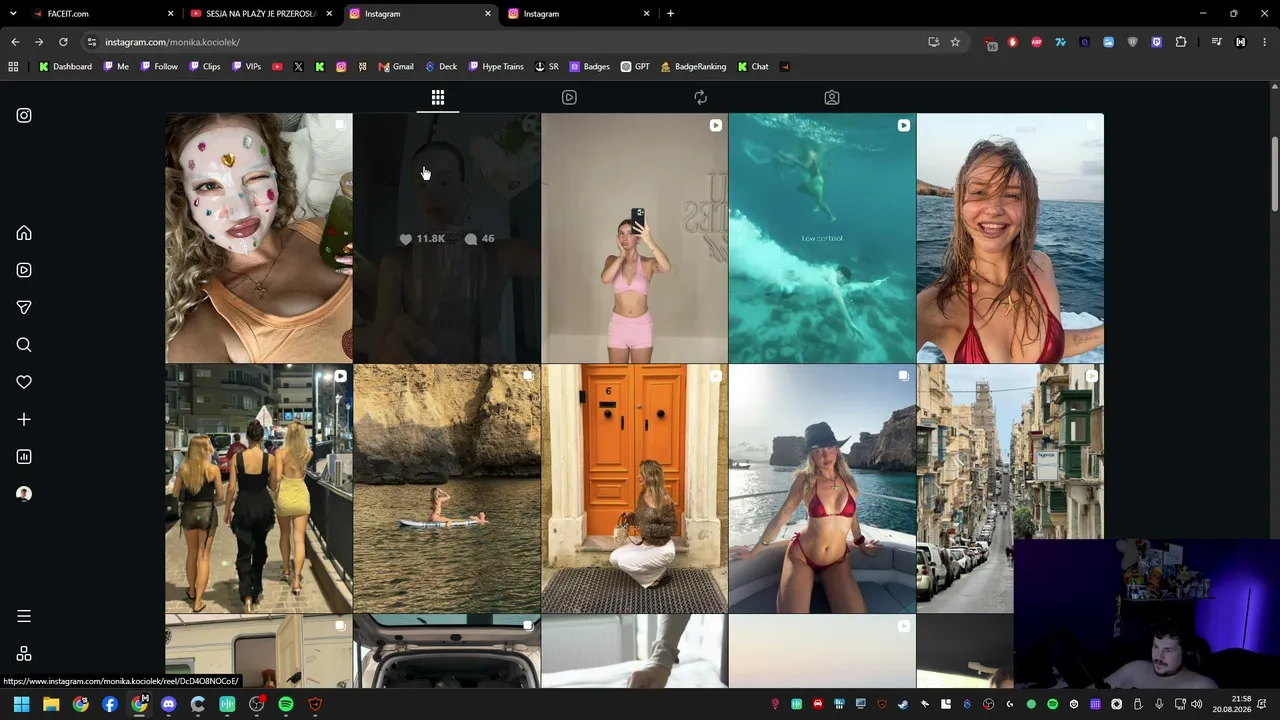The height and width of the screenshot is (720, 1280).
Task: Open the GPT bookmark
Action: (x=635, y=67)
